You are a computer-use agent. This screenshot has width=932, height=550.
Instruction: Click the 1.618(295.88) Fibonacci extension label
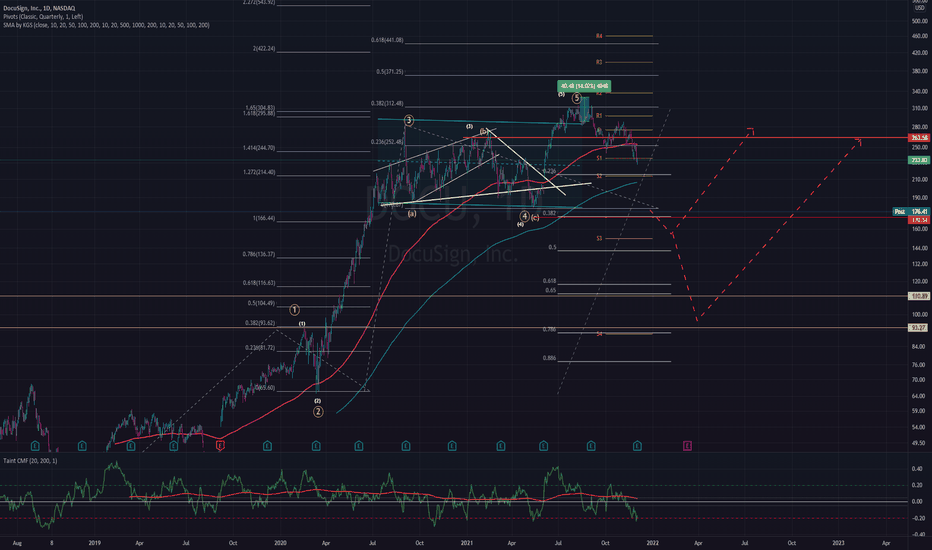[x=260, y=113]
